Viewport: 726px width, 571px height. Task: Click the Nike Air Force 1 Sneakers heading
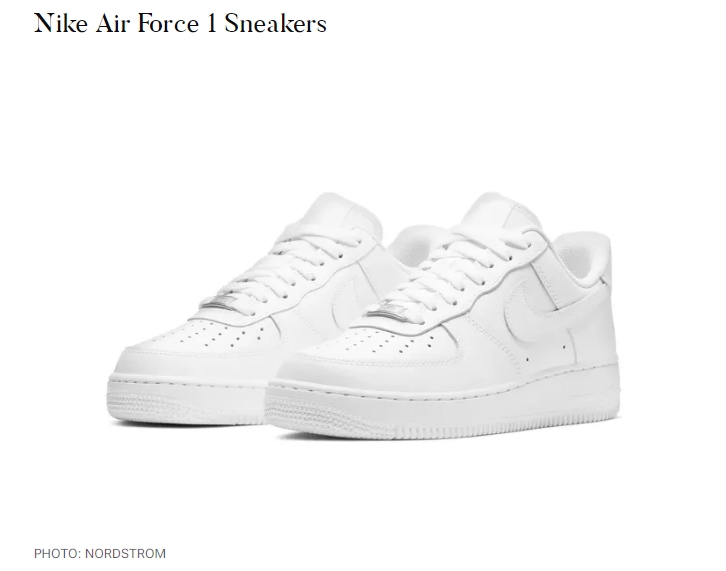[x=180, y=23]
